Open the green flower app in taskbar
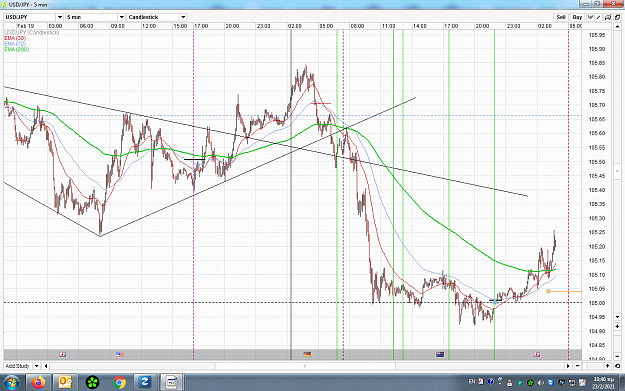The width and height of the screenshot is (625, 391). [92, 383]
